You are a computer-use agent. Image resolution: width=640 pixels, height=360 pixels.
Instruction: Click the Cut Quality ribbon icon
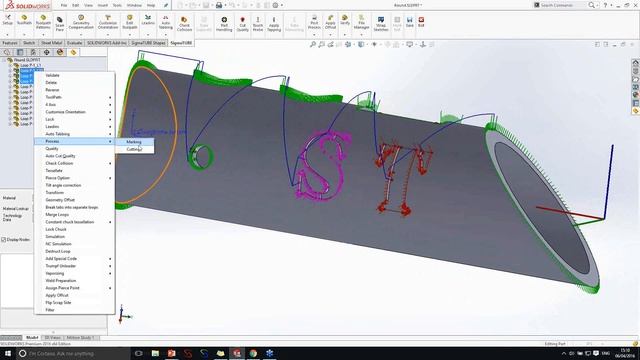[242, 24]
